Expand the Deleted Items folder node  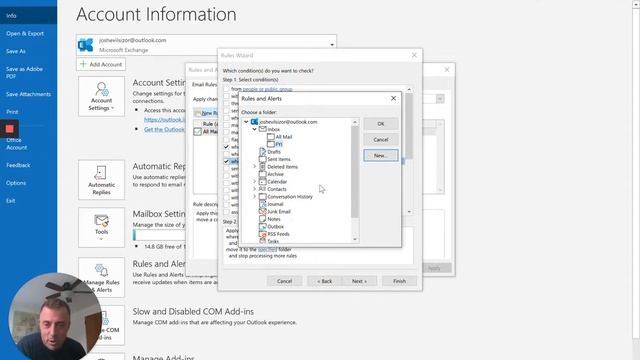point(254,167)
